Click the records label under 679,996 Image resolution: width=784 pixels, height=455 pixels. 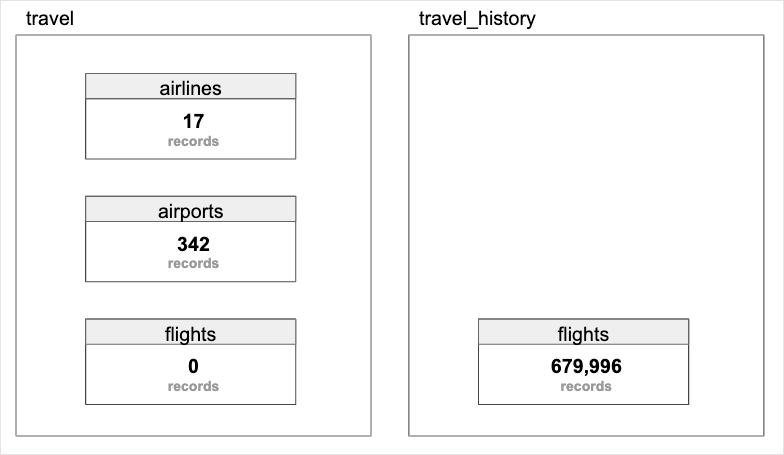(x=586, y=386)
